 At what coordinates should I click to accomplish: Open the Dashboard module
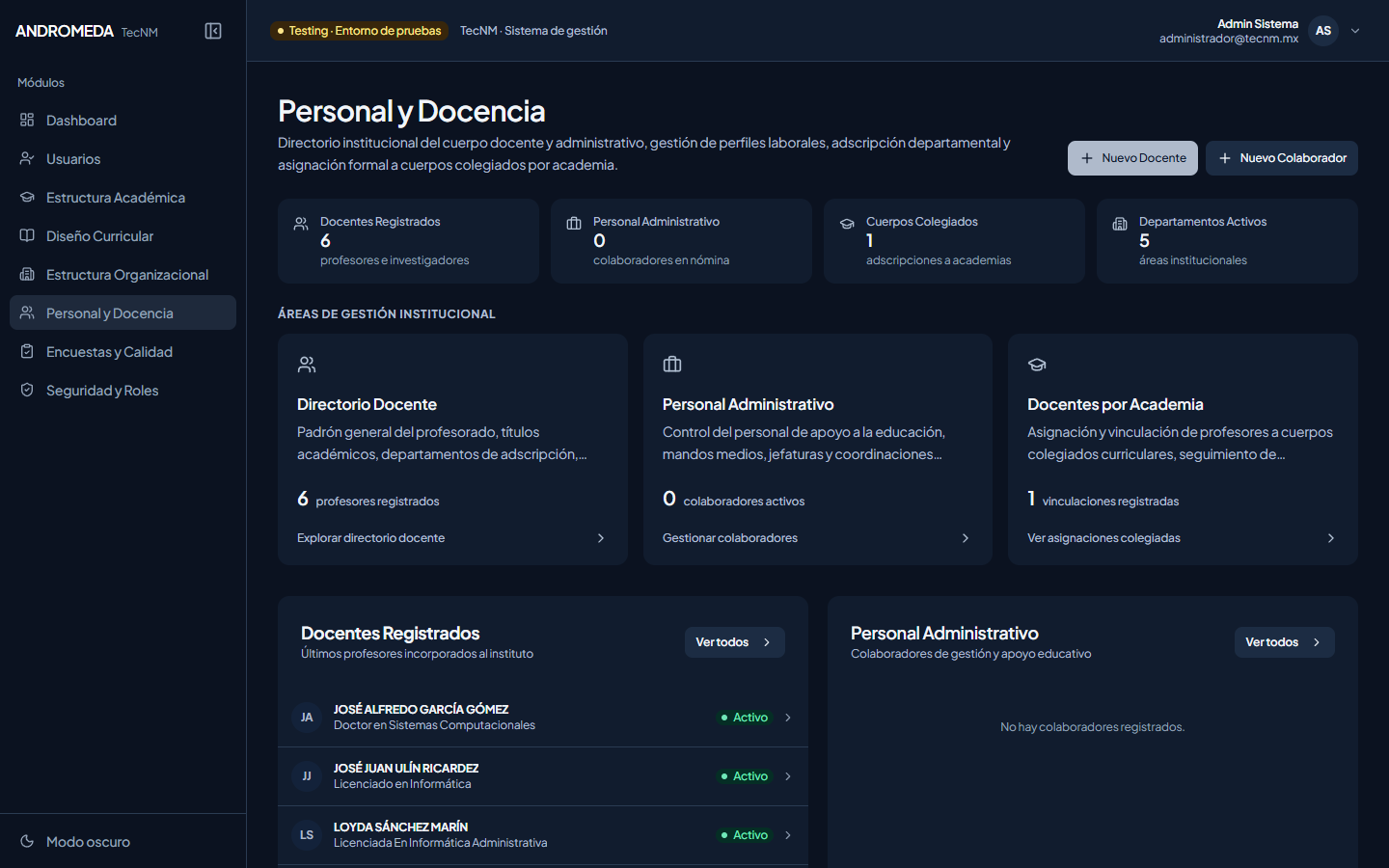coord(123,120)
